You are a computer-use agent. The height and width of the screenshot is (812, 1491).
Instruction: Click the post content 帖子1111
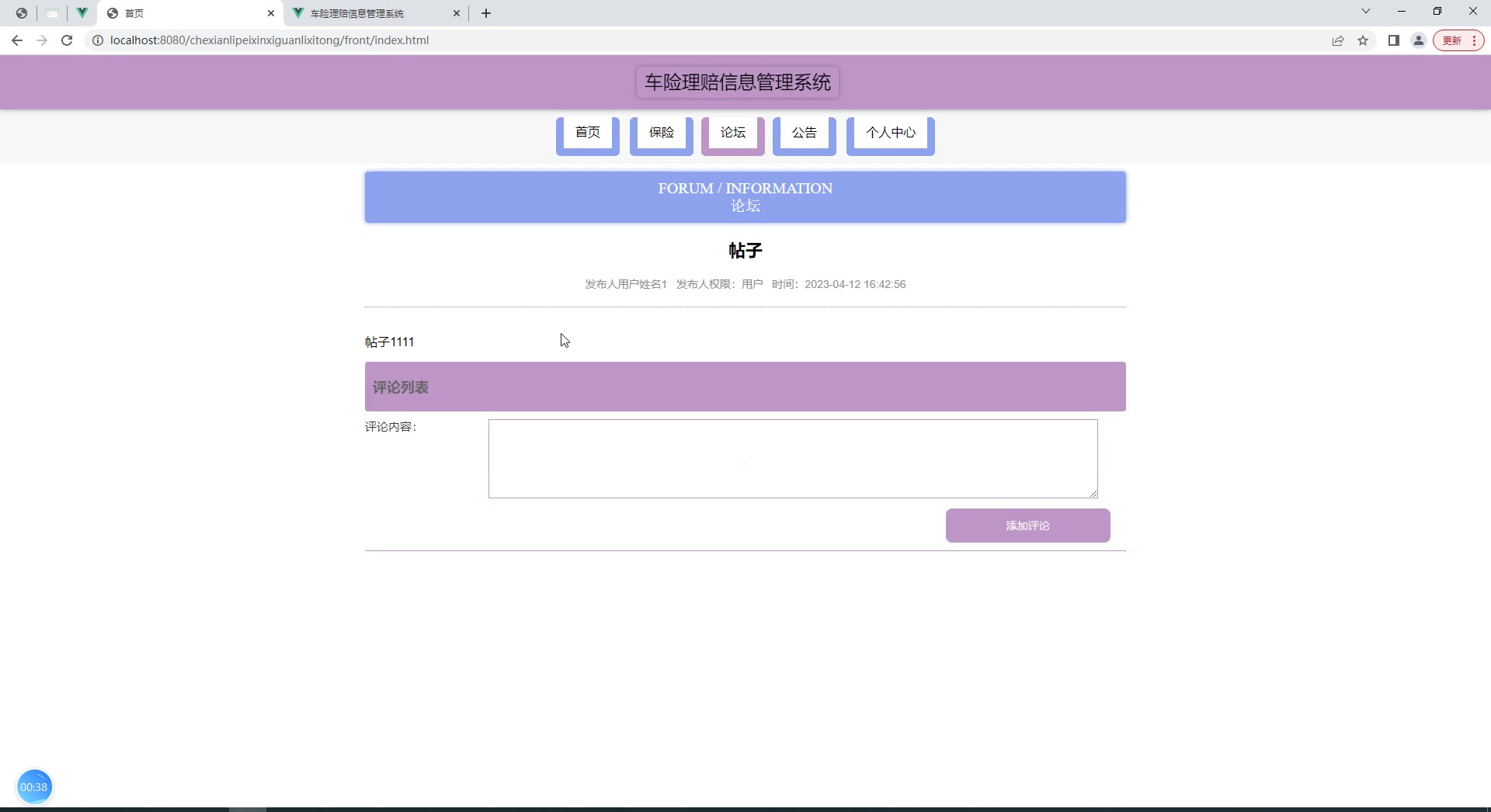click(x=390, y=342)
